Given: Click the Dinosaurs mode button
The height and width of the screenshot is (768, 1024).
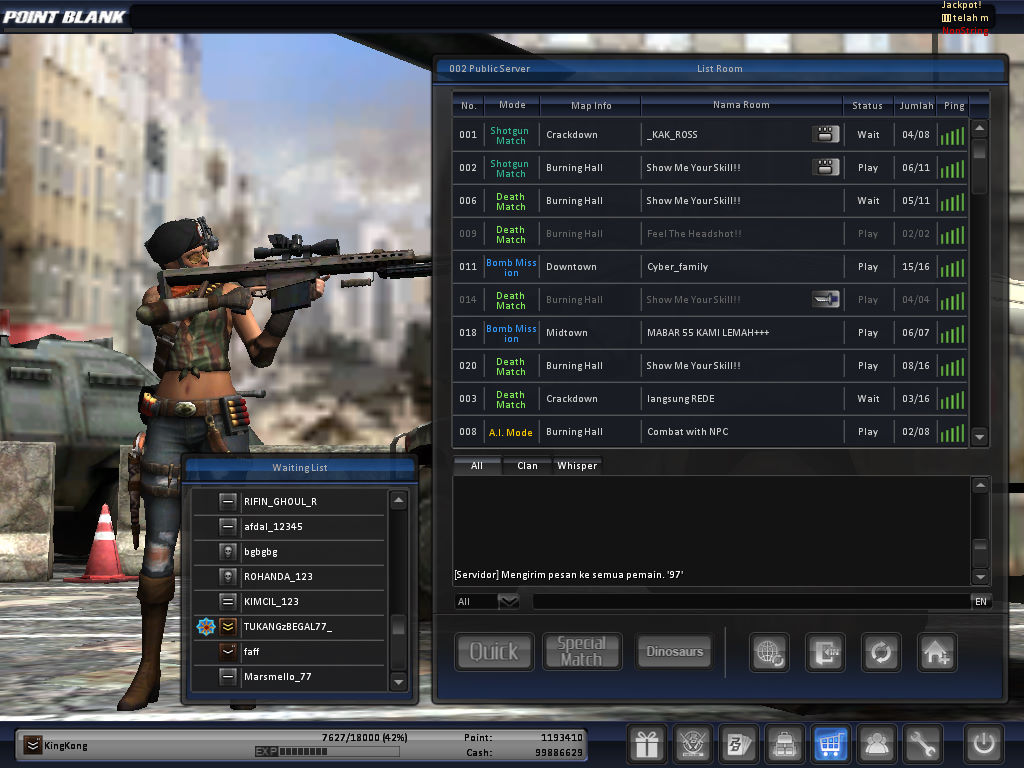Looking at the screenshot, I should [675, 651].
